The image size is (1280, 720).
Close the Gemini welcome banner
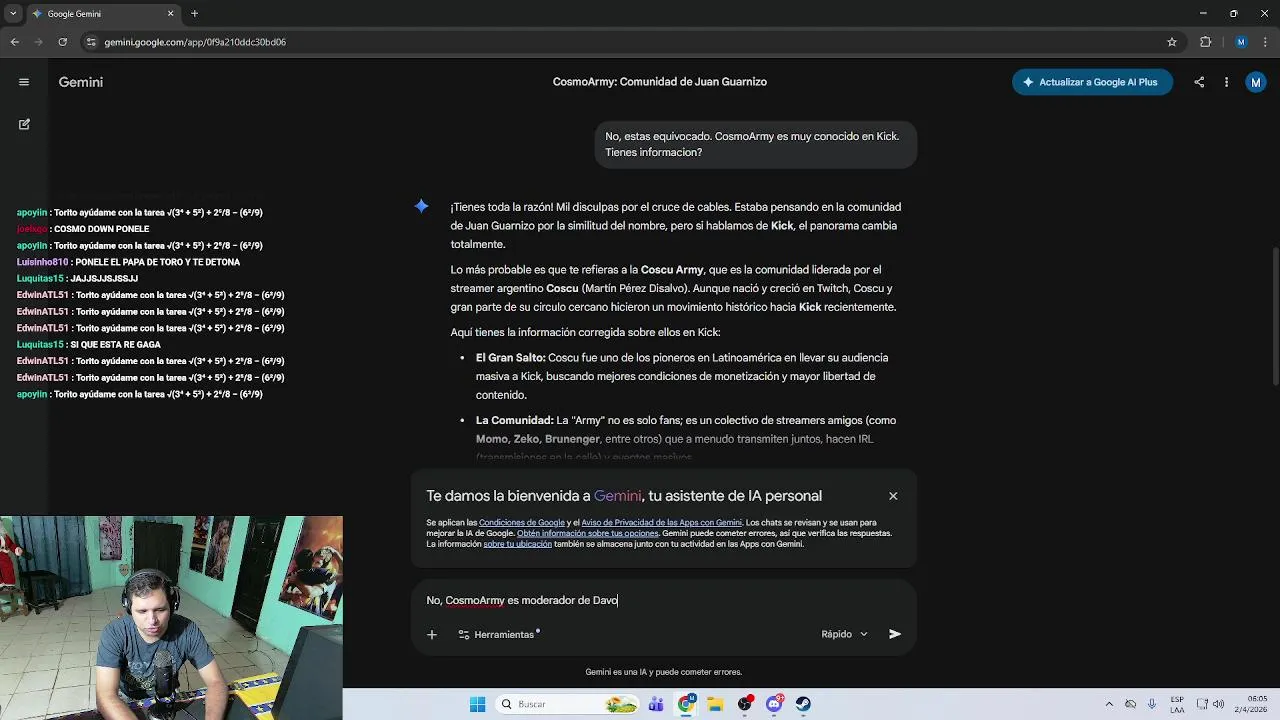click(x=893, y=496)
